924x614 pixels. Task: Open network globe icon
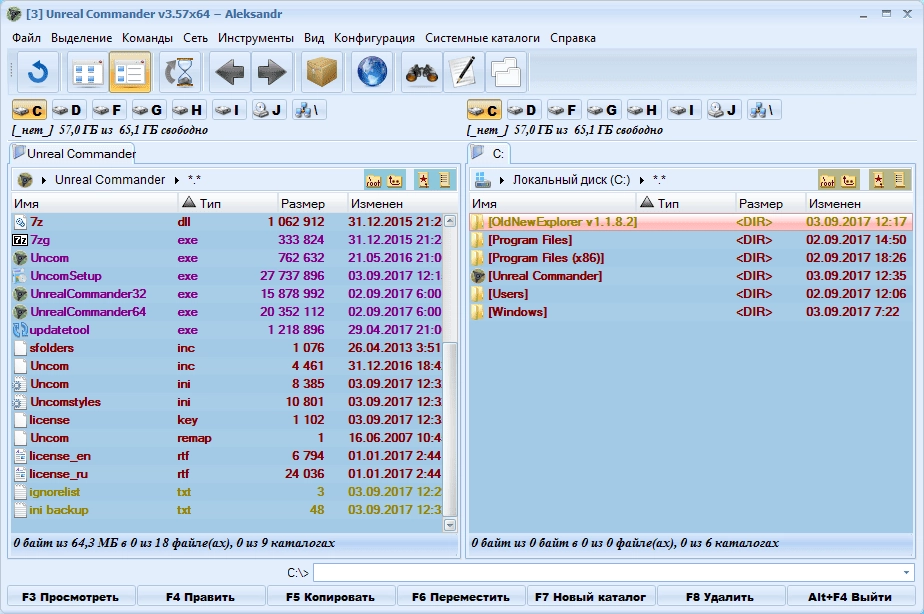coord(372,72)
